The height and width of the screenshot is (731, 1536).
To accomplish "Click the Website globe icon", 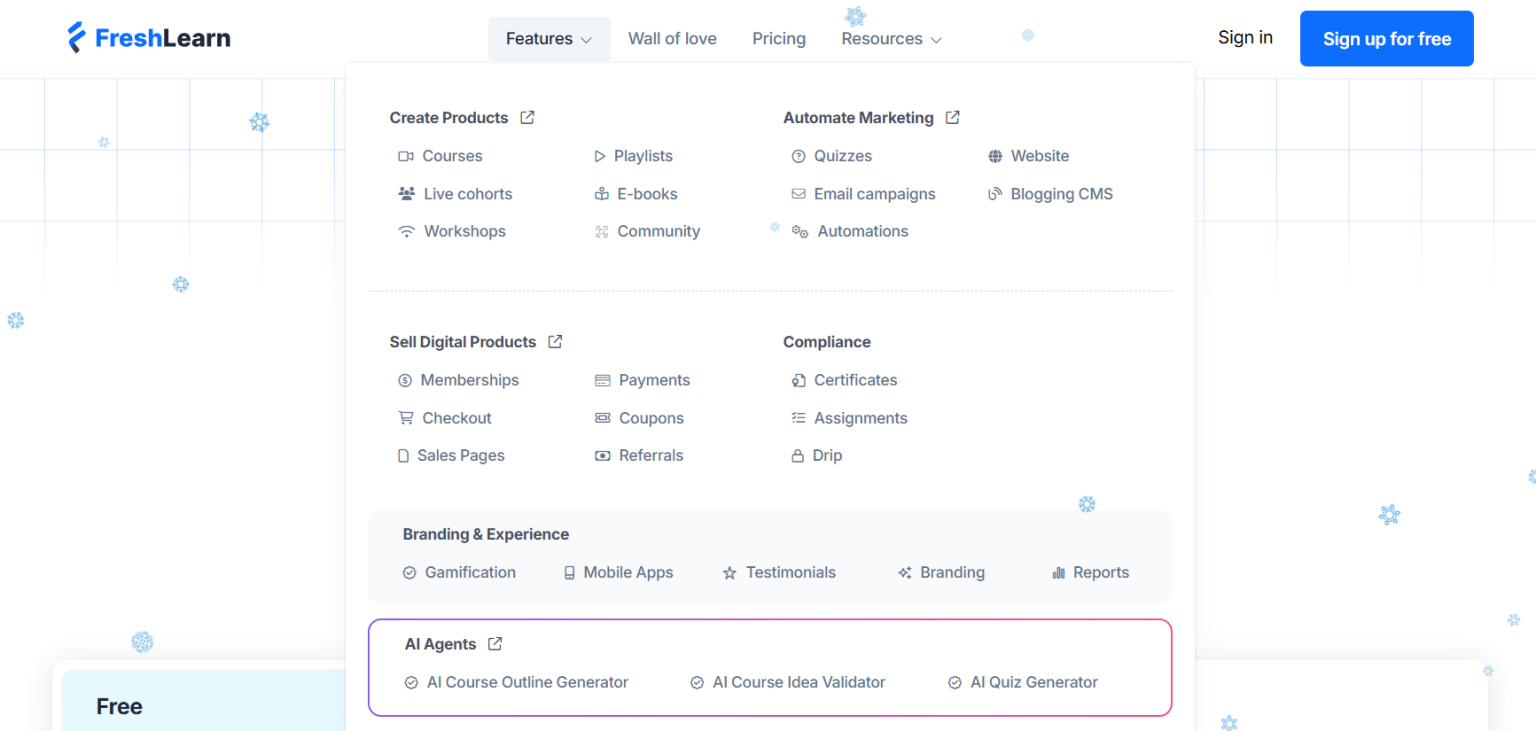I will [994, 156].
